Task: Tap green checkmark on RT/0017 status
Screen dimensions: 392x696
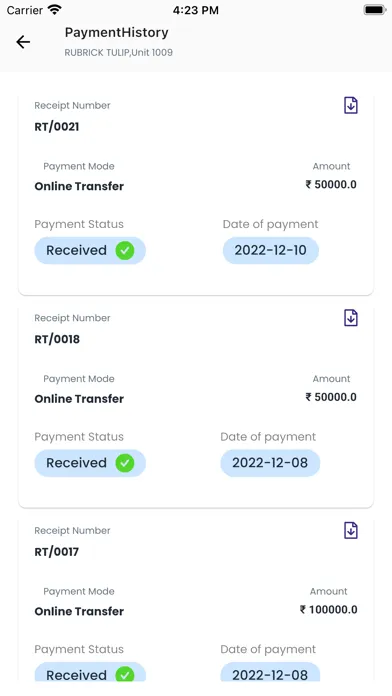Action: pyautogui.click(x=125, y=675)
